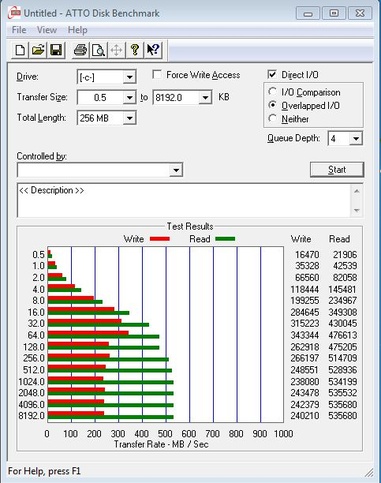Enable Force Write Access checkbox
This screenshot has height=483, width=381.
[157, 74]
